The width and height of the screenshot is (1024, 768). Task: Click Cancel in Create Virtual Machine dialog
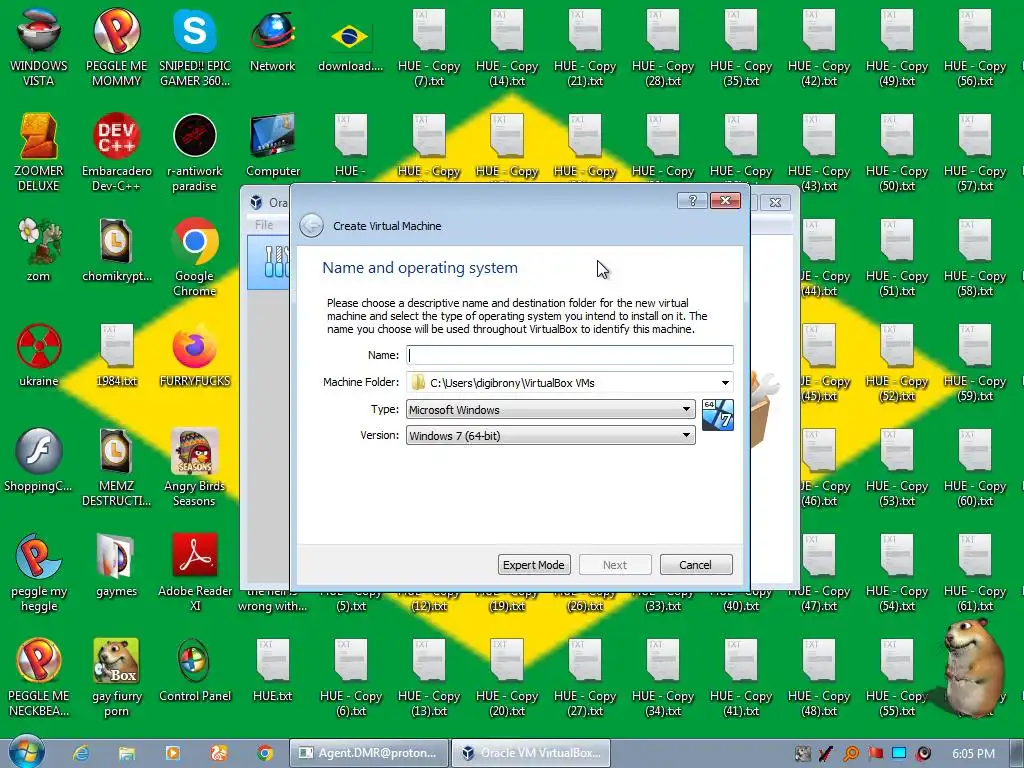(696, 565)
